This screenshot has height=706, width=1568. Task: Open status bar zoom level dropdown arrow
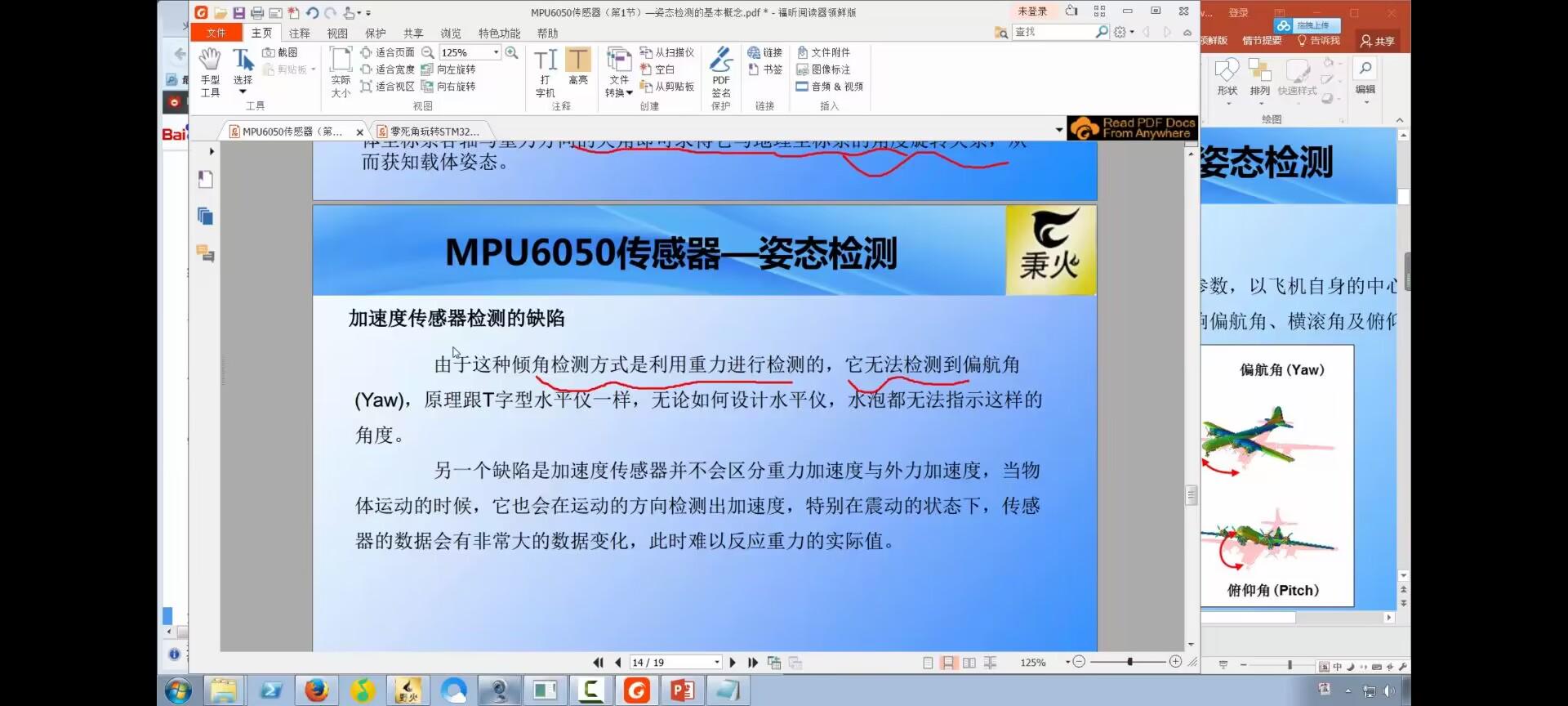click(1067, 662)
